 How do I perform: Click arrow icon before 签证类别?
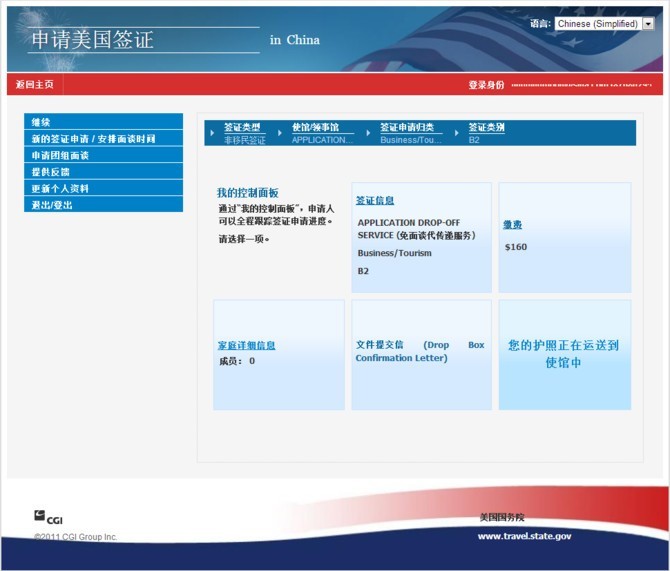tap(456, 133)
